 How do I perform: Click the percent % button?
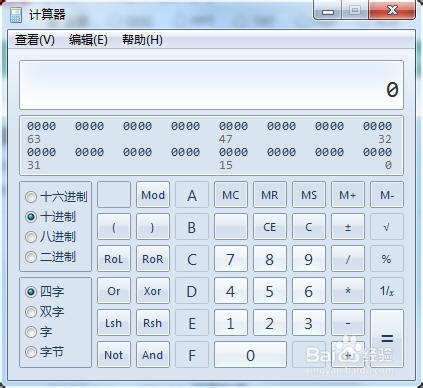(387, 259)
